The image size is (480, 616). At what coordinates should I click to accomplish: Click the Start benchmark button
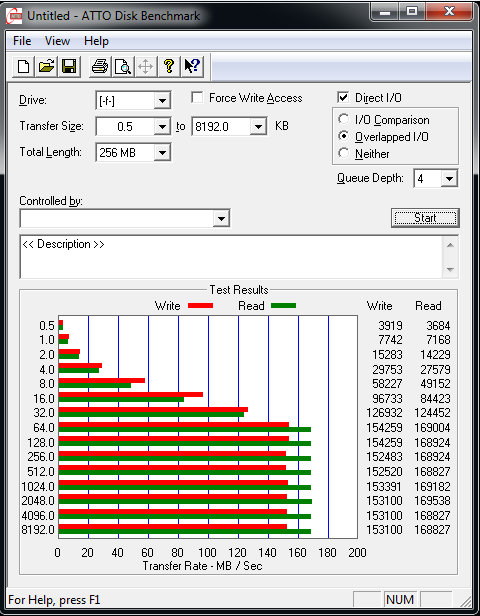(425, 218)
